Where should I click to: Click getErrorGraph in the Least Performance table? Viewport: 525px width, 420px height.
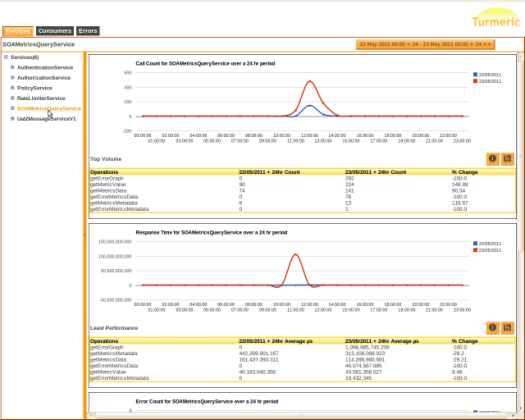pos(107,347)
